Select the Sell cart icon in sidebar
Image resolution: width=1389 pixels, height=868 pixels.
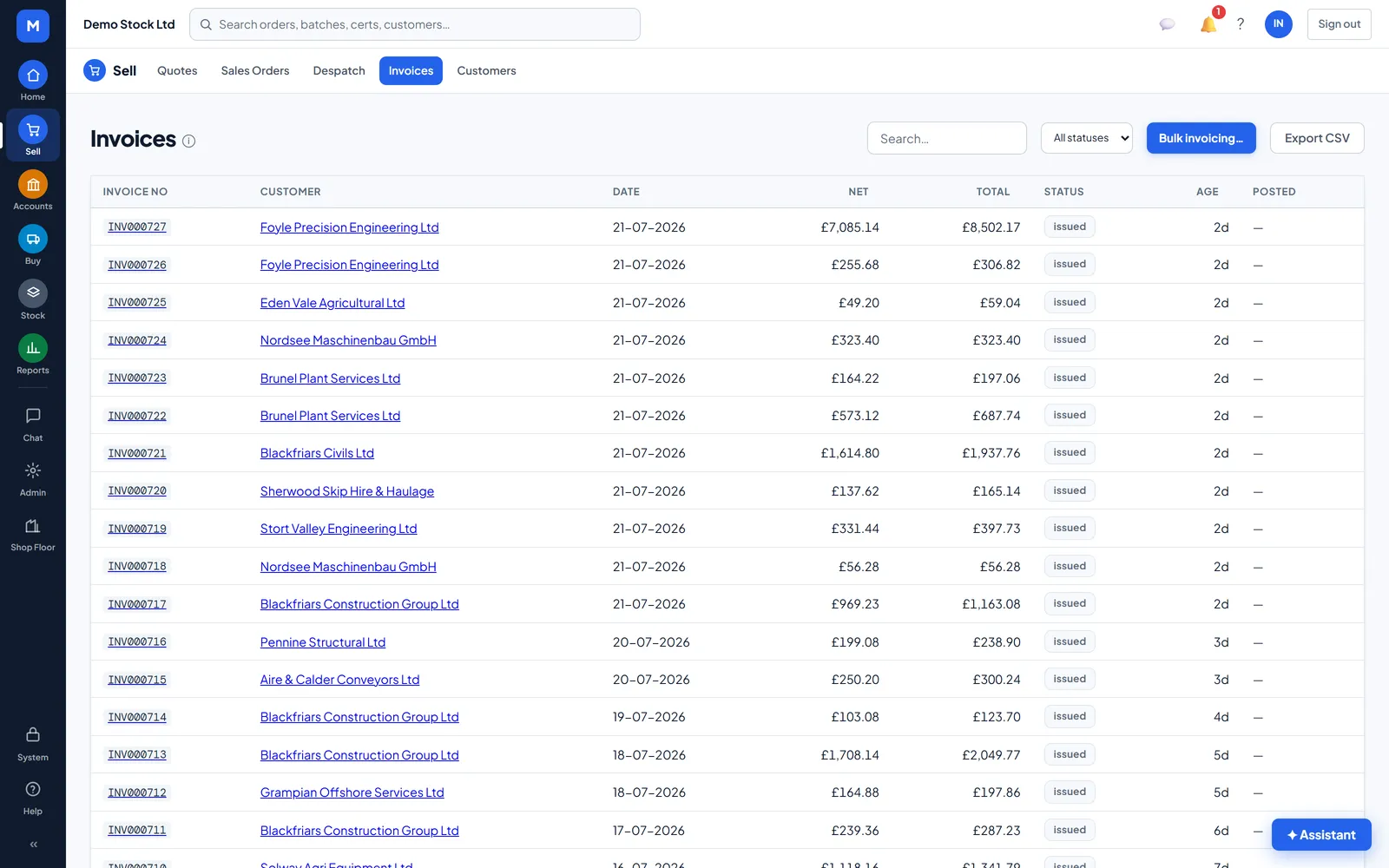click(x=33, y=130)
